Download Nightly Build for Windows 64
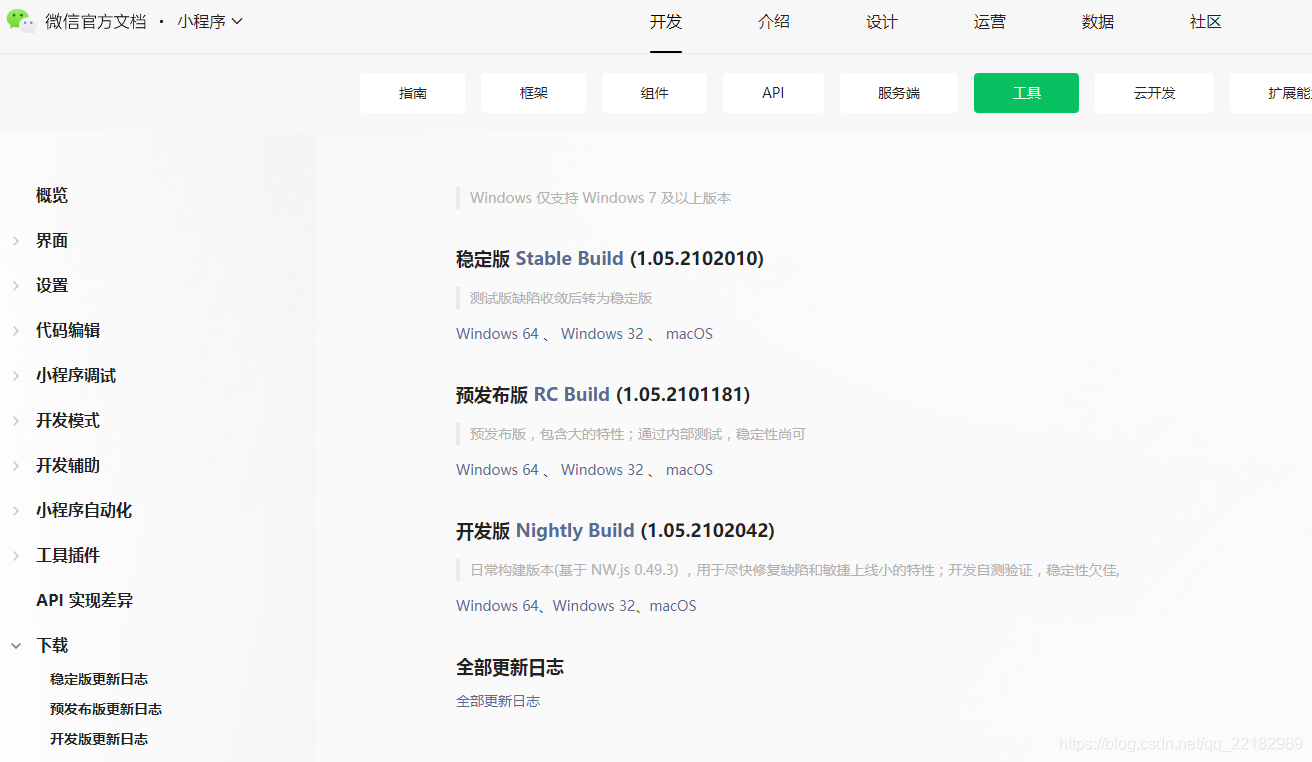 pos(497,606)
